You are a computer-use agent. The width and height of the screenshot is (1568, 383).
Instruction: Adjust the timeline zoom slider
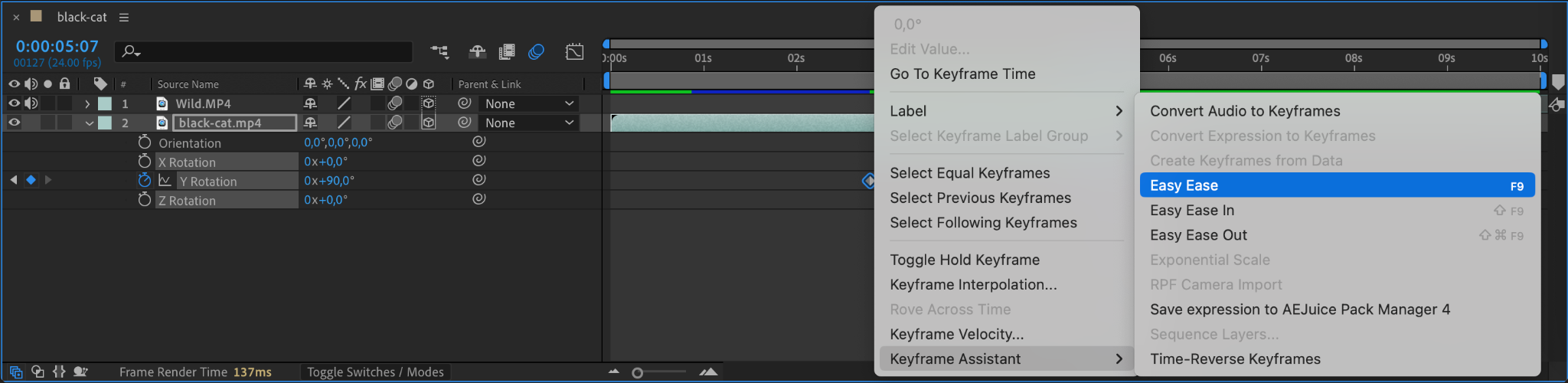(x=638, y=373)
